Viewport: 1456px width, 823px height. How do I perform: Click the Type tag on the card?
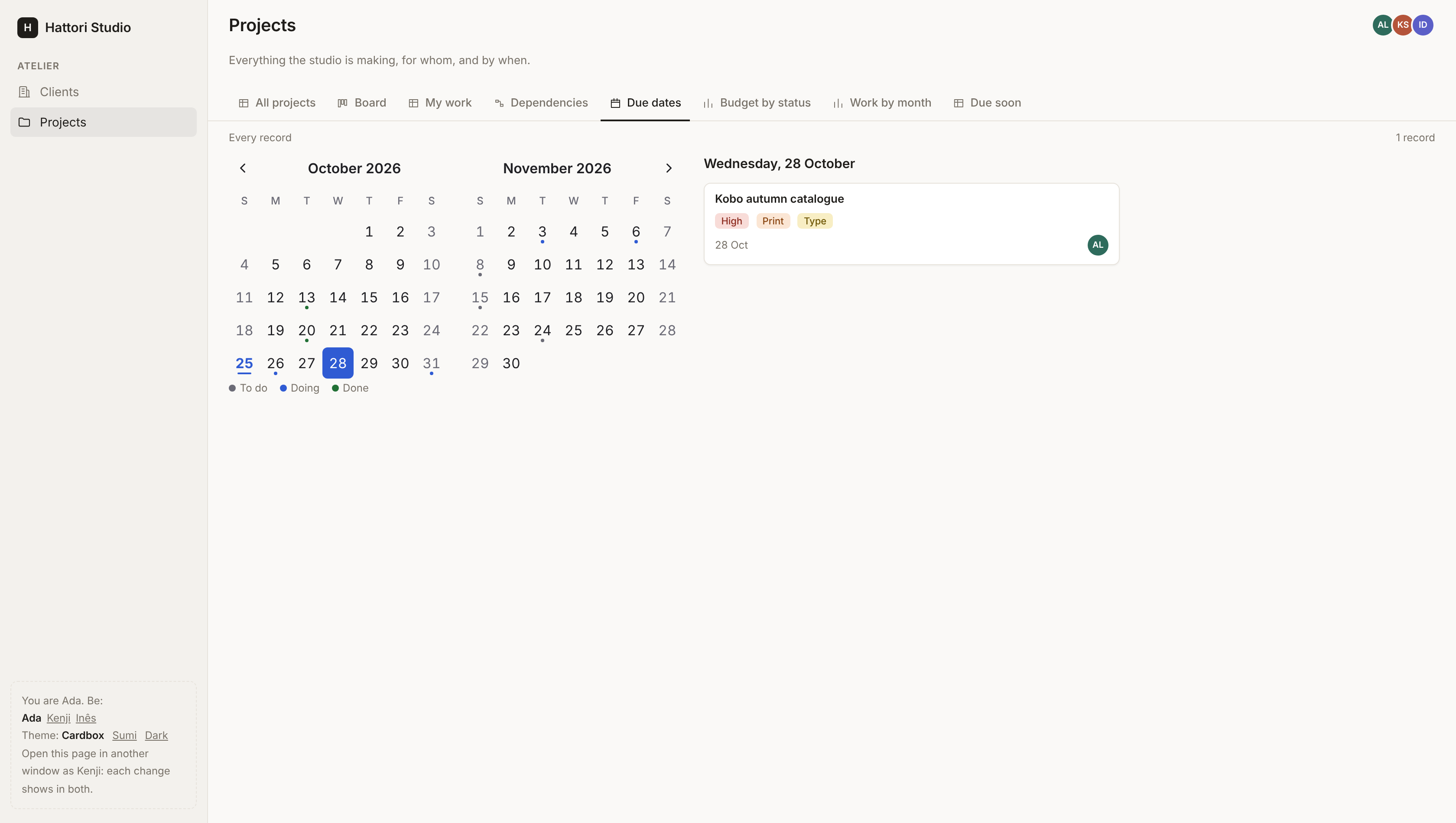(x=815, y=221)
